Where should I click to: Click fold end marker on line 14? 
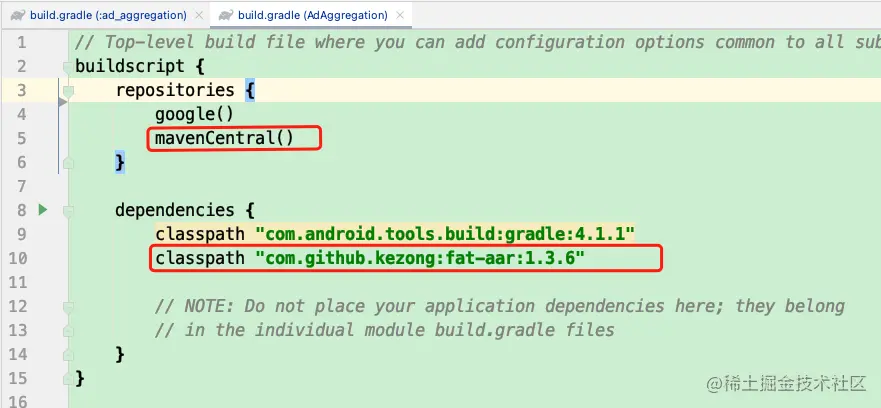(68, 355)
